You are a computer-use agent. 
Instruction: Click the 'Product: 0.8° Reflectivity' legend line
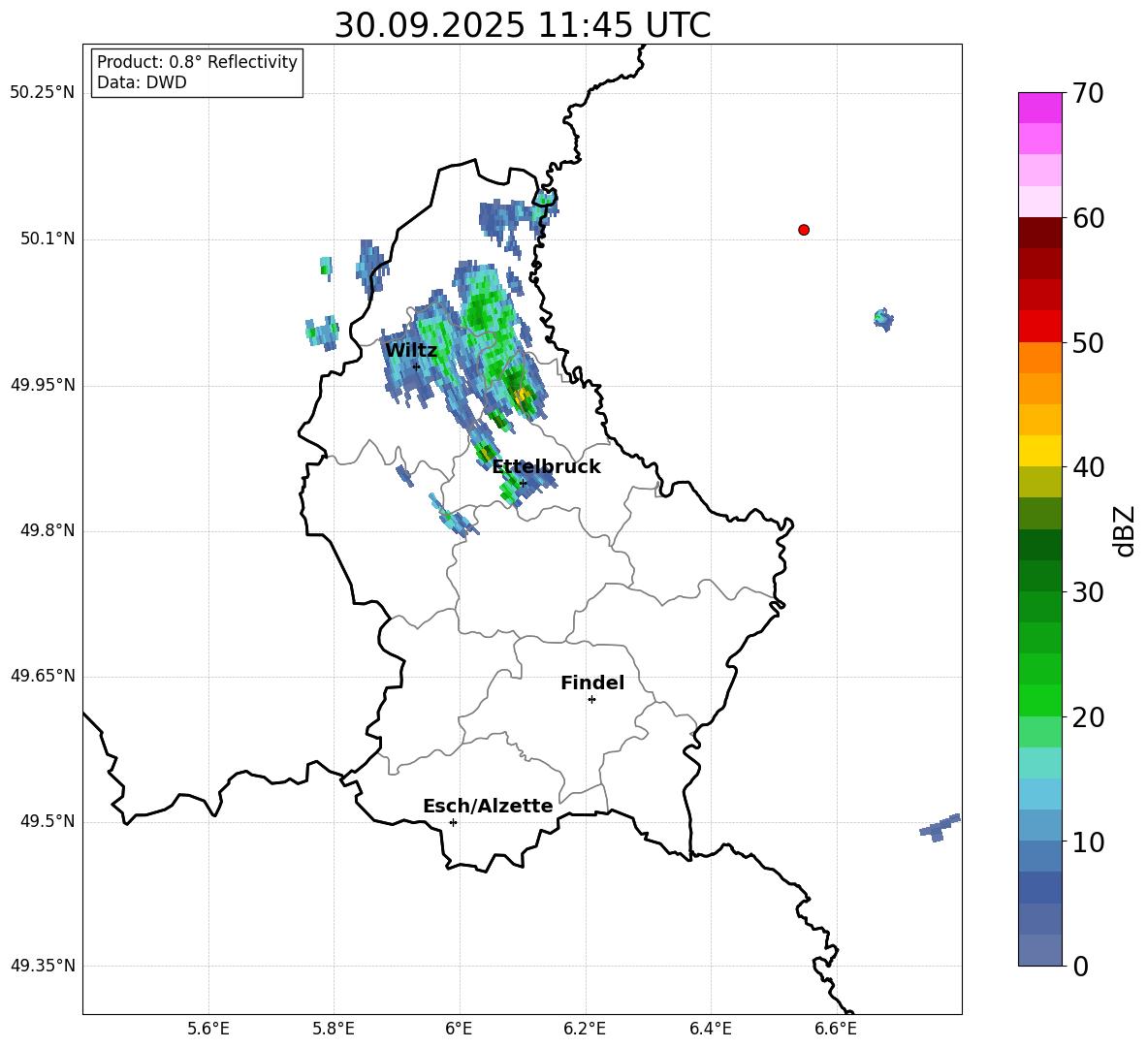(197, 62)
